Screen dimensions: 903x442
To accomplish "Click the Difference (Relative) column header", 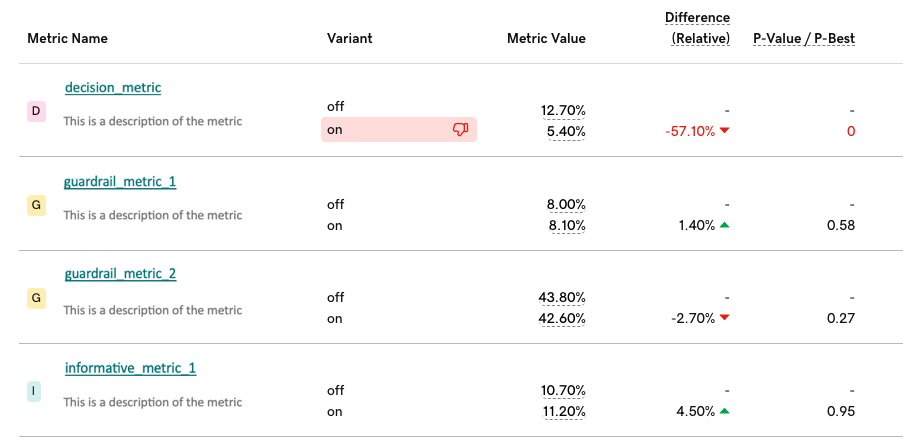I will click(699, 28).
